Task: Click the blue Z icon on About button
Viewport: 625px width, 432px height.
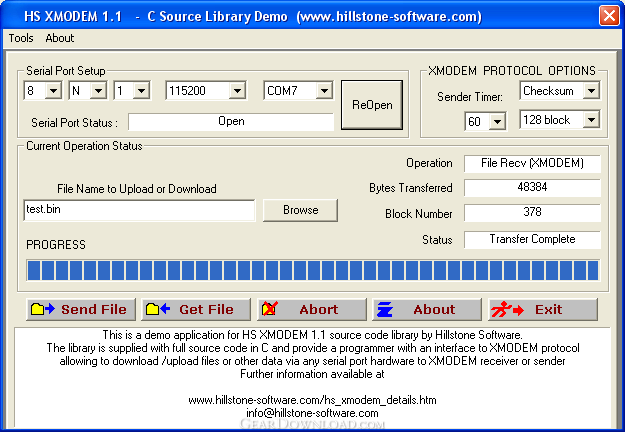Action: [x=385, y=309]
